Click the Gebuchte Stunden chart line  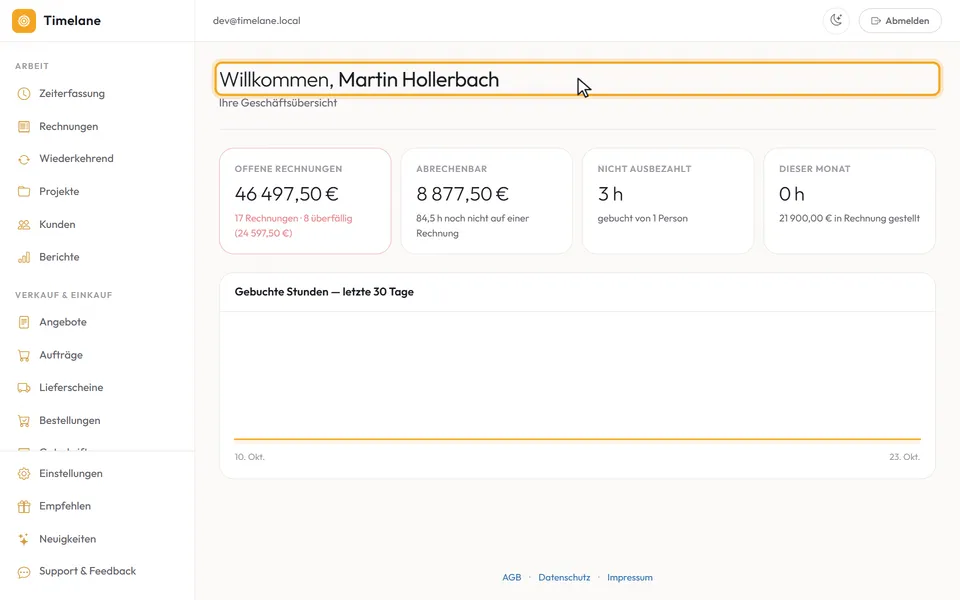click(577, 439)
